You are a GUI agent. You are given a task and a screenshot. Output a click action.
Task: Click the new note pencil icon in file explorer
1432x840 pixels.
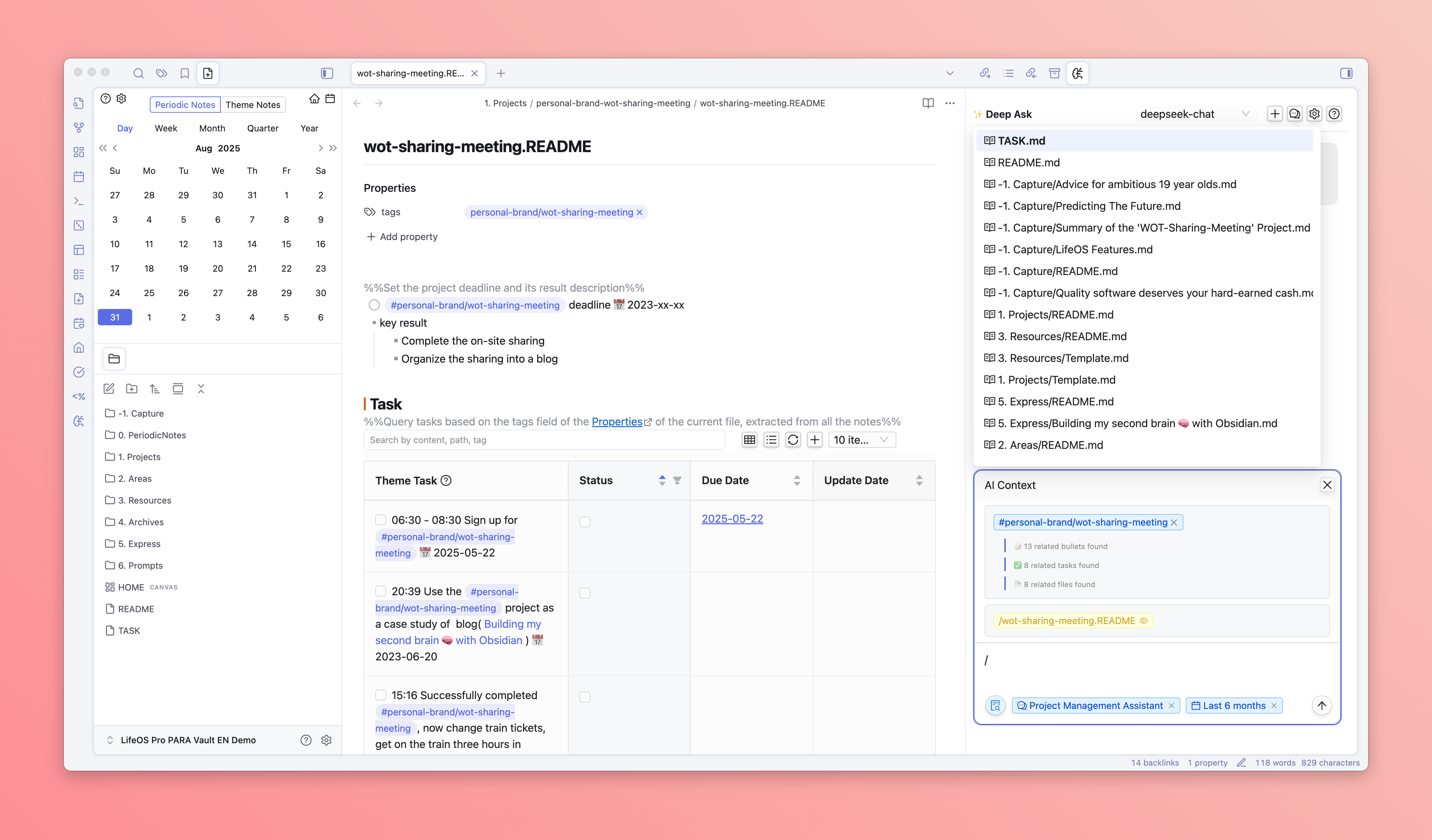coord(109,389)
